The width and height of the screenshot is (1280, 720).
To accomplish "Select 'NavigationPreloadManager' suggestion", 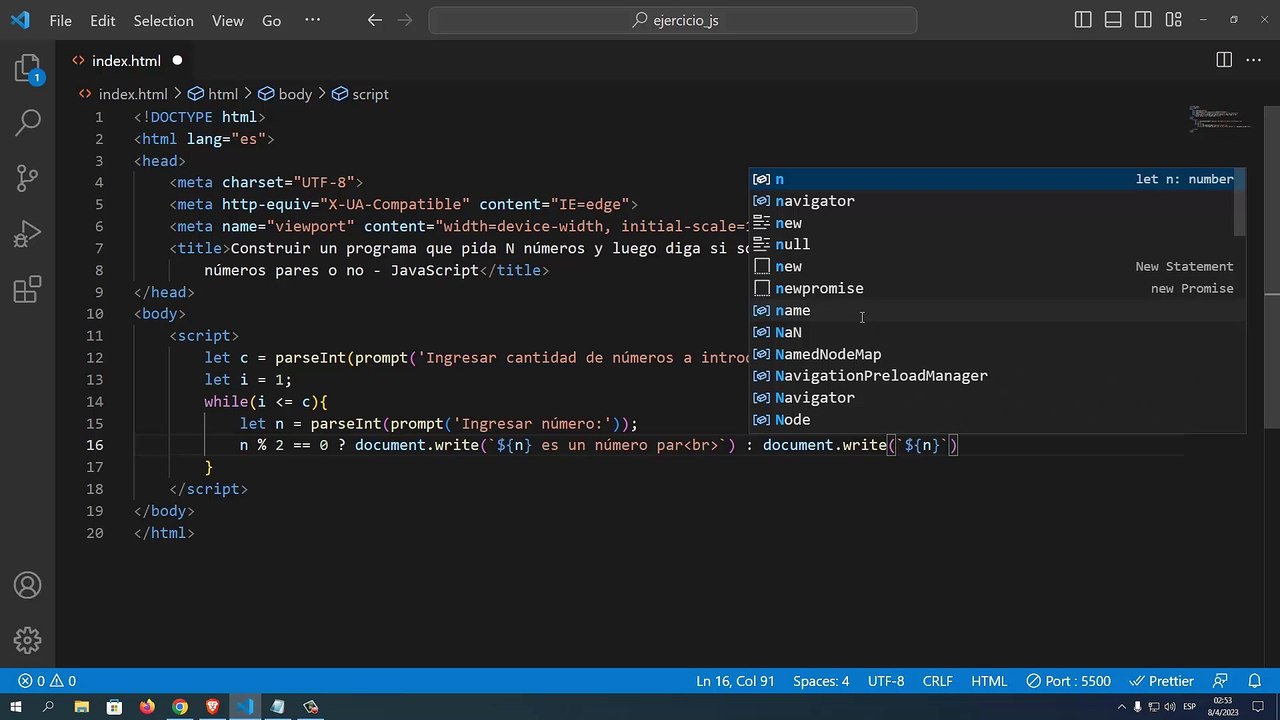I will coord(994,376).
